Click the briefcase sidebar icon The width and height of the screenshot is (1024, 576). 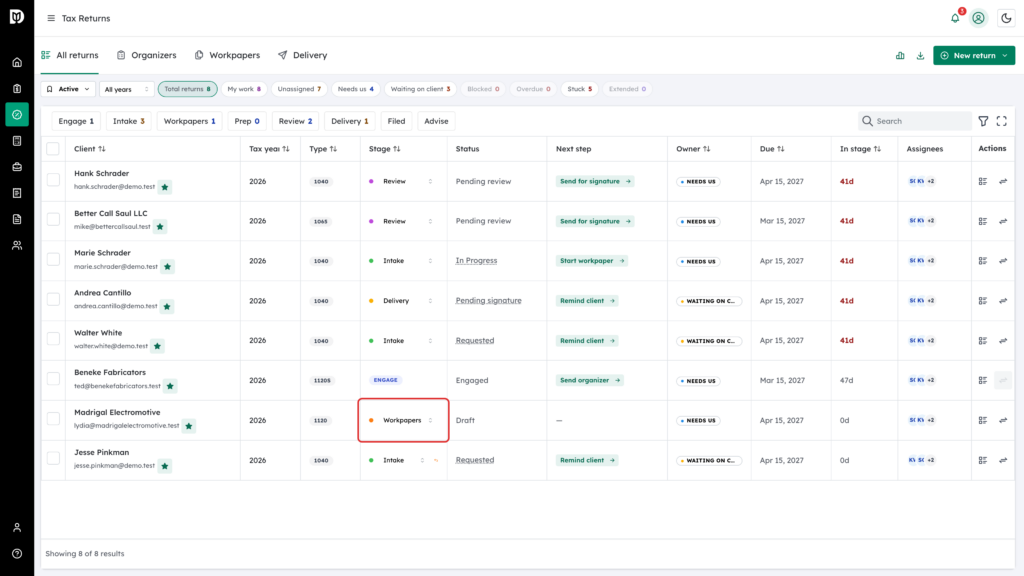[17, 167]
